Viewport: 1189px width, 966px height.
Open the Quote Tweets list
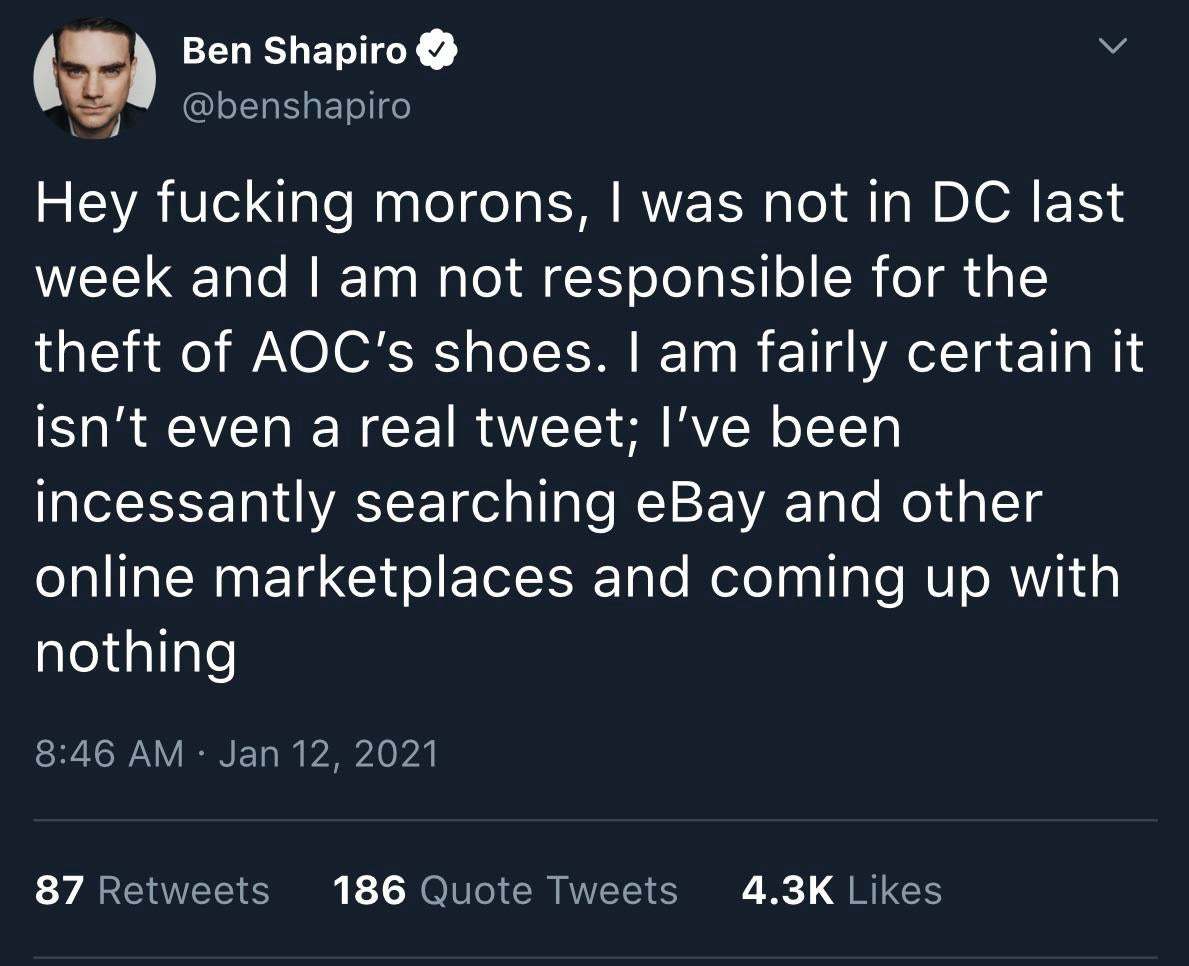[548, 890]
